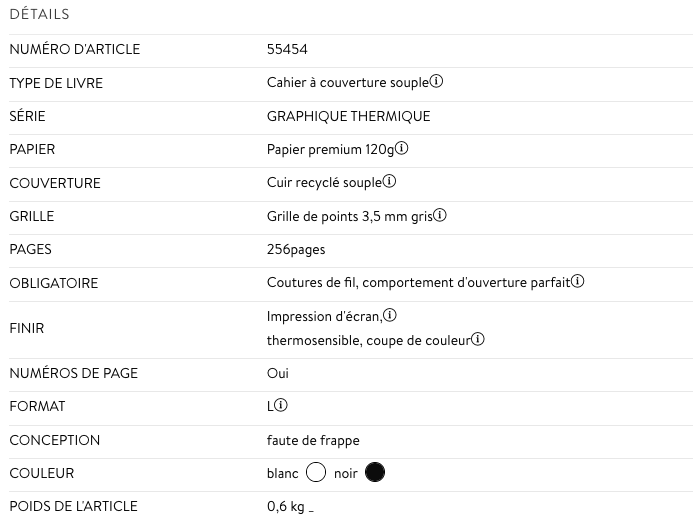Click the GRAPHIQUE THERMIQUE series text
The width and height of the screenshot is (693, 532).
(x=348, y=116)
